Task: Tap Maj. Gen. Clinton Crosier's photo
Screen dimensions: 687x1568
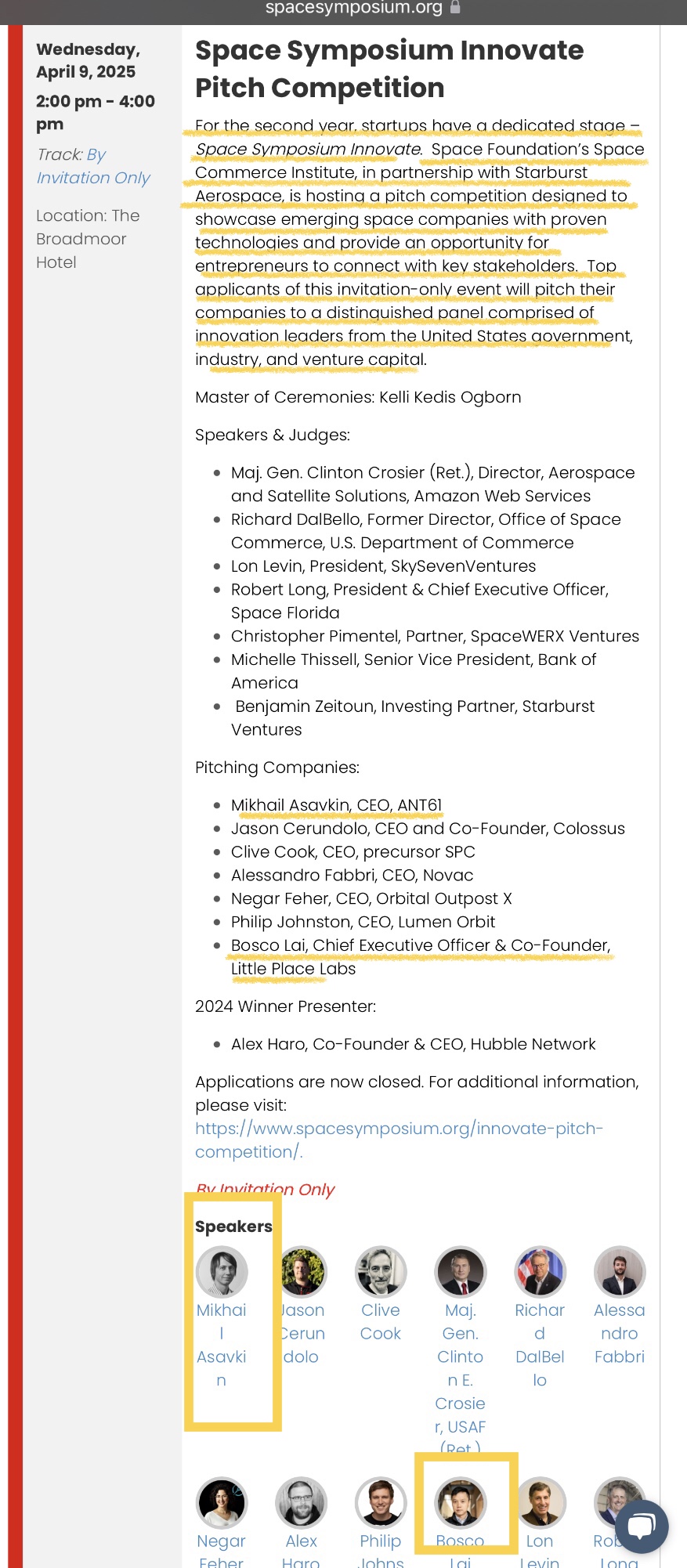Action: pyautogui.click(x=461, y=1271)
